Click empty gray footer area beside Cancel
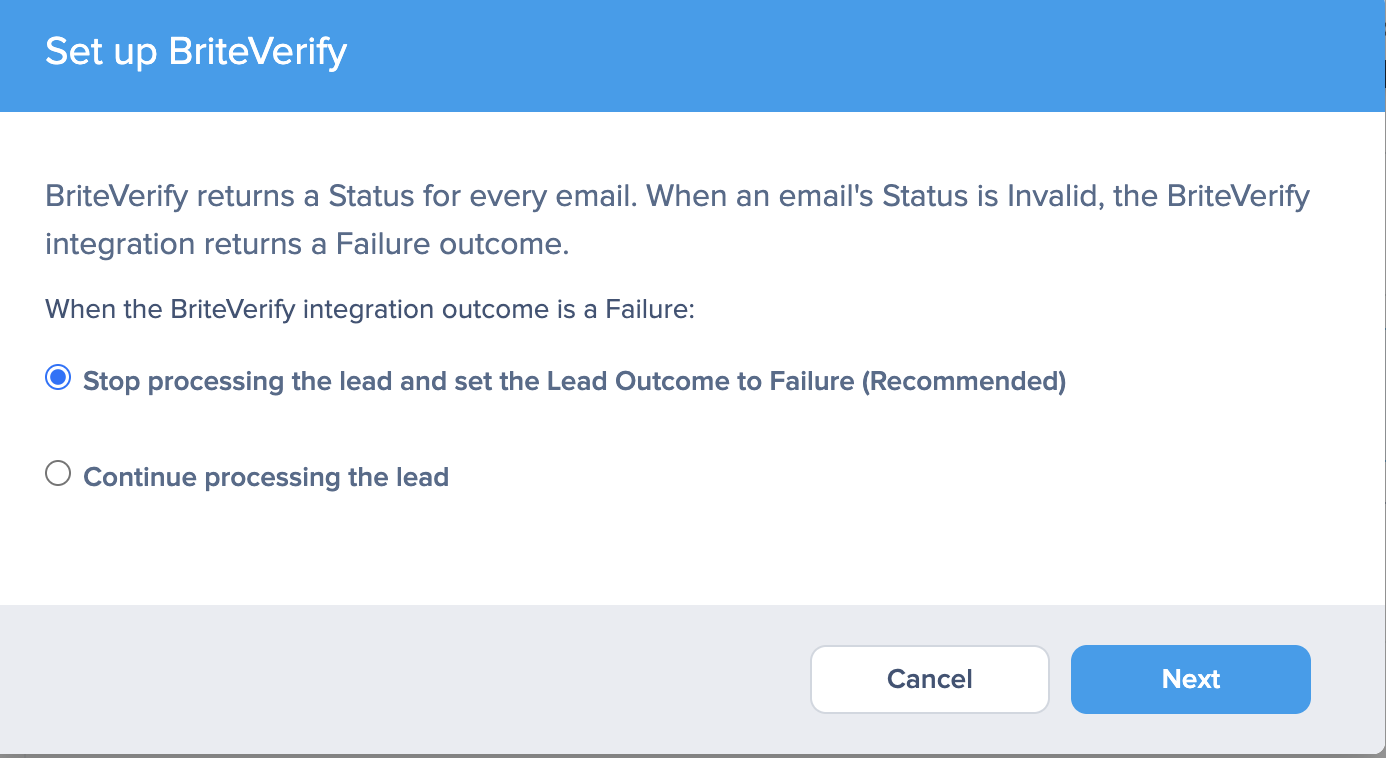The height and width of the screenshot is (758, 1386). pyautogui.click(x=400, y=679)
